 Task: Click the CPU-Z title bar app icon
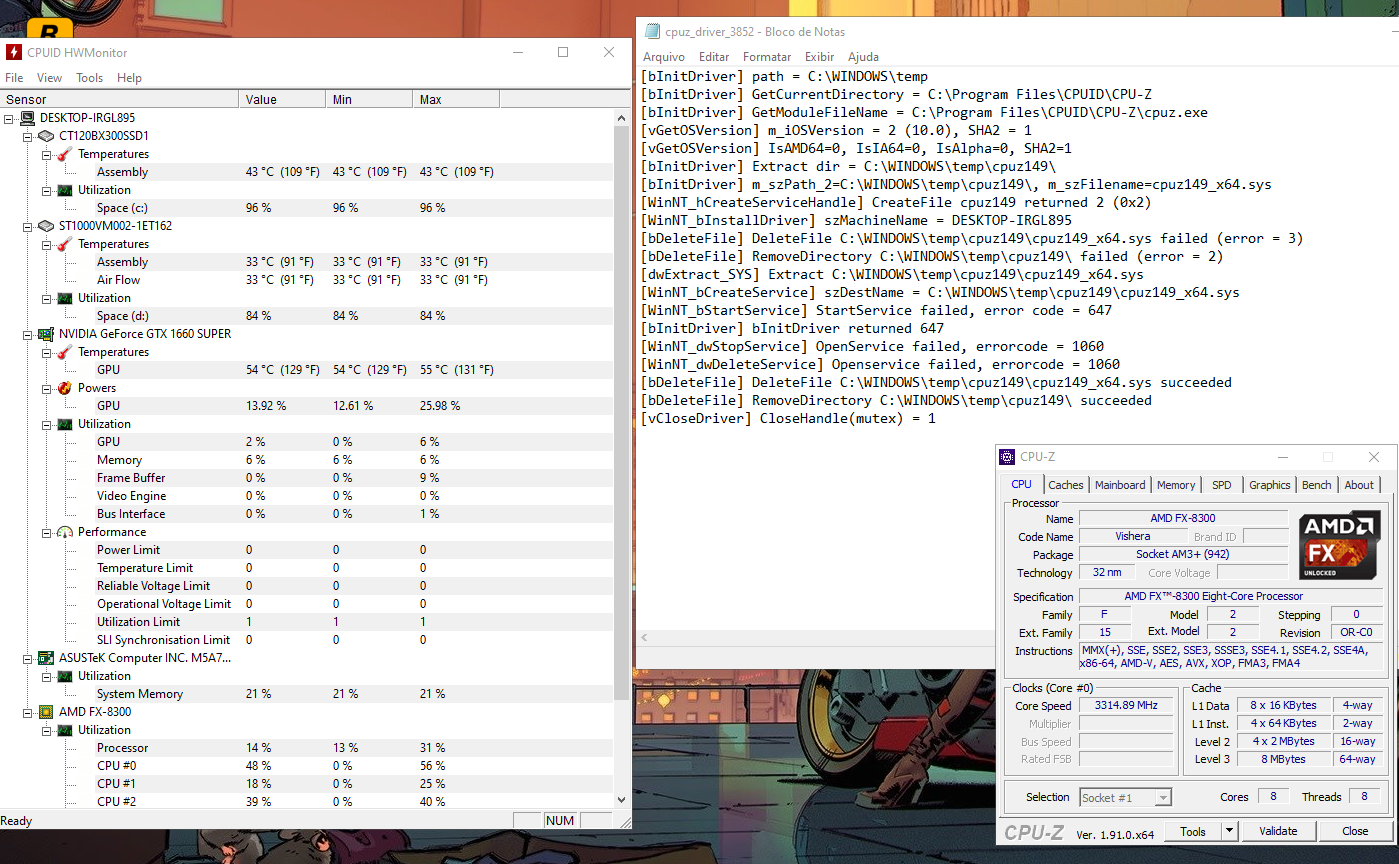1007,457
